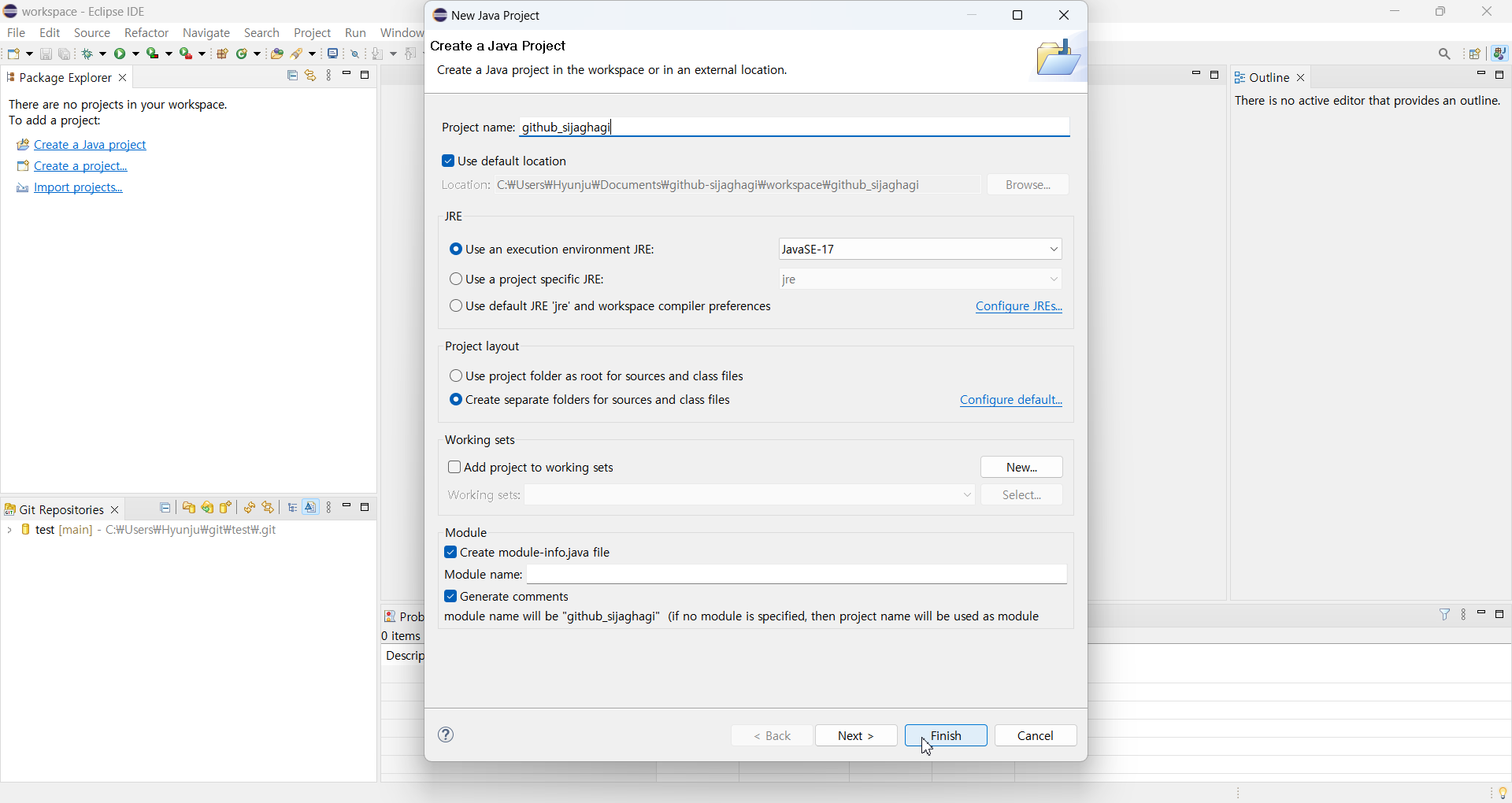Open the New Java Class dropdown arrow
1512x803 pixels.
click(x=258, y=54)
